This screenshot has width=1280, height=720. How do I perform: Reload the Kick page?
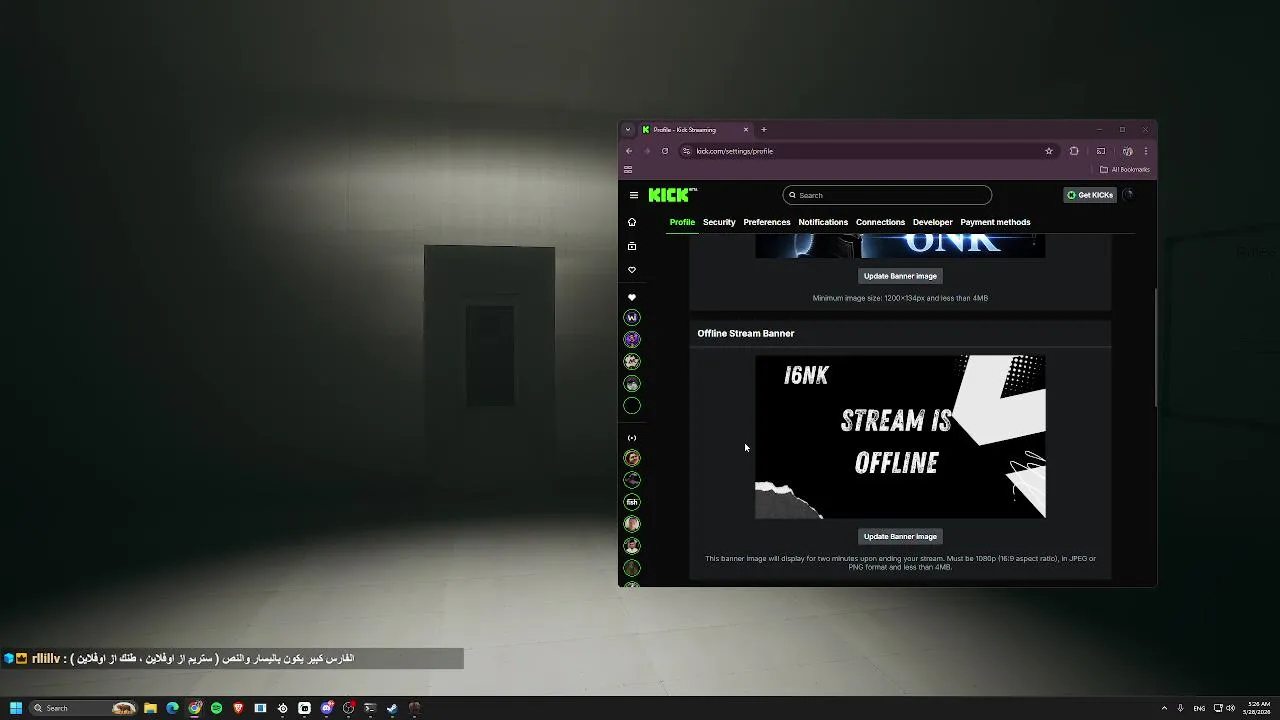tap(664, 151)
